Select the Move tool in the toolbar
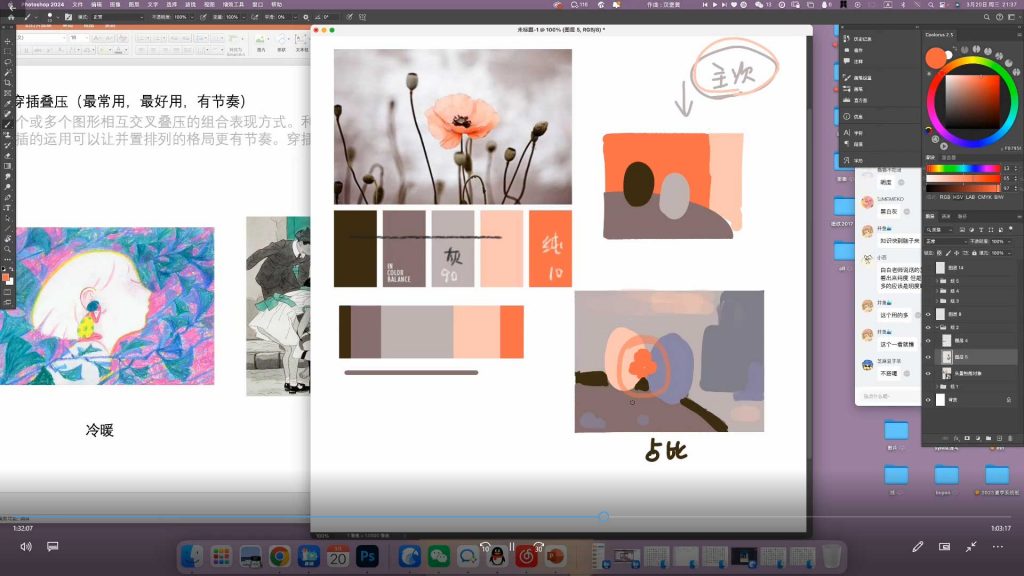Screen dimensions: 1024x576 7,43
